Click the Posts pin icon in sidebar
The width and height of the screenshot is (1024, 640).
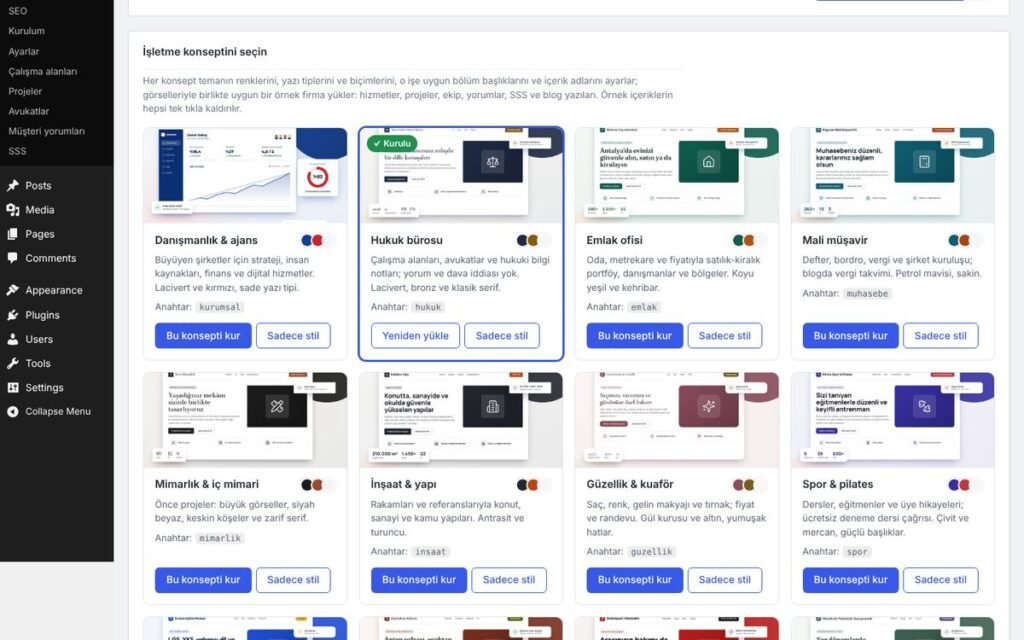[12, 185]
